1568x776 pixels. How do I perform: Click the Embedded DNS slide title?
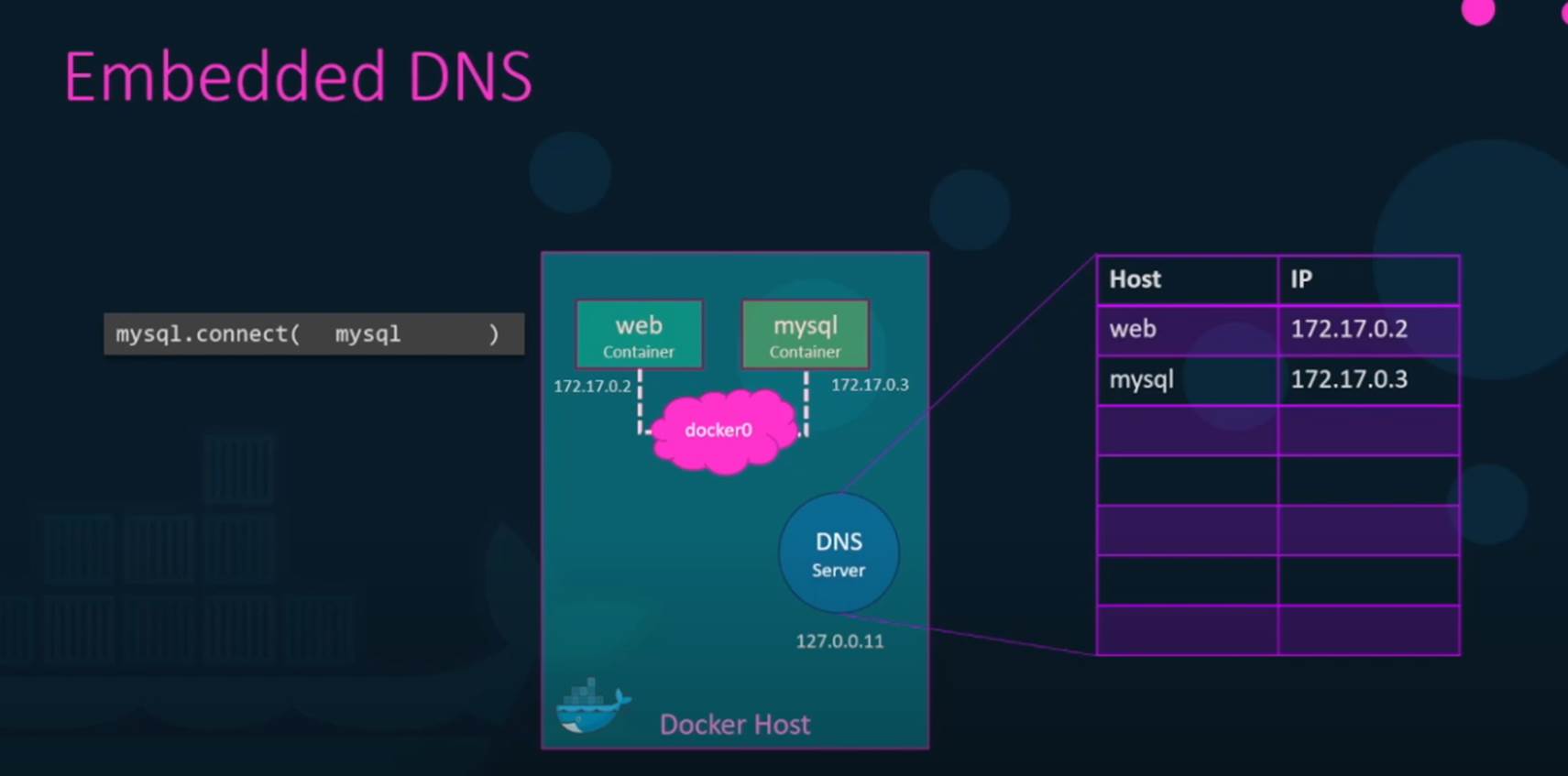click(298, 76)
